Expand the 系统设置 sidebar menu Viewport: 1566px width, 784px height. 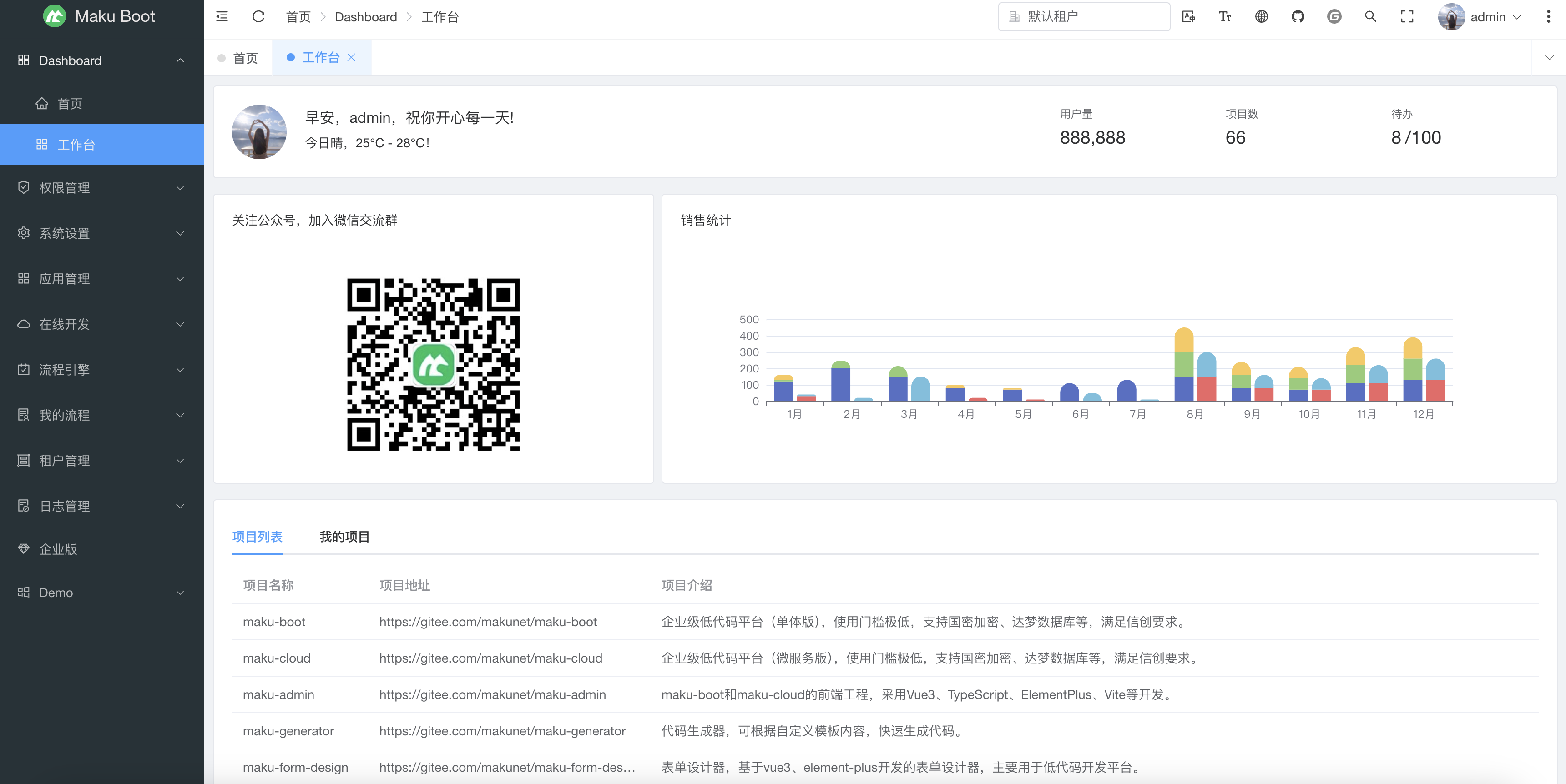coord(101,233)
